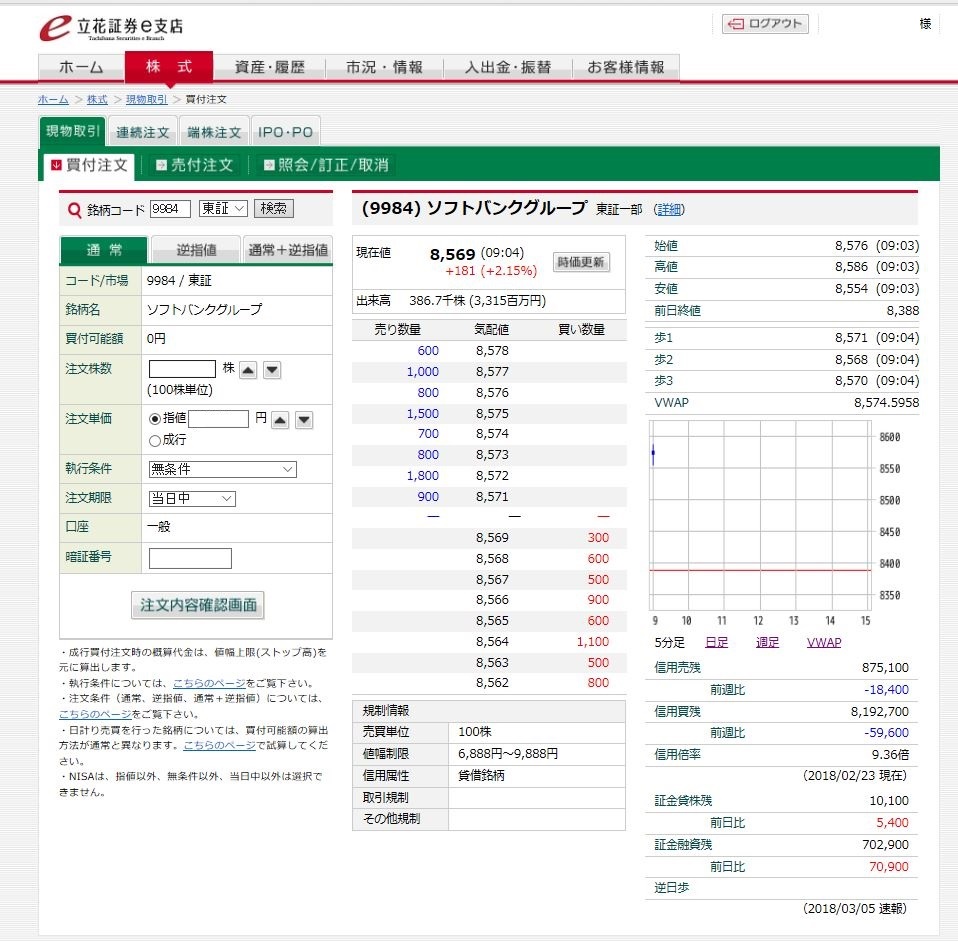Screen dimensions: 958x941
Task: Select the 逆指値 order type tab
Action: (x=196, y=250)
